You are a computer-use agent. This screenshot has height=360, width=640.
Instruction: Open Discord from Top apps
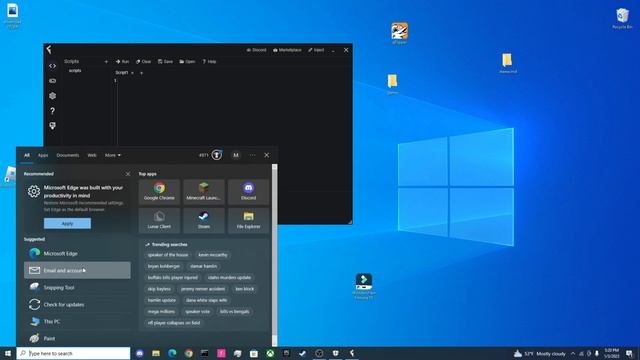[x=248, y=191]
